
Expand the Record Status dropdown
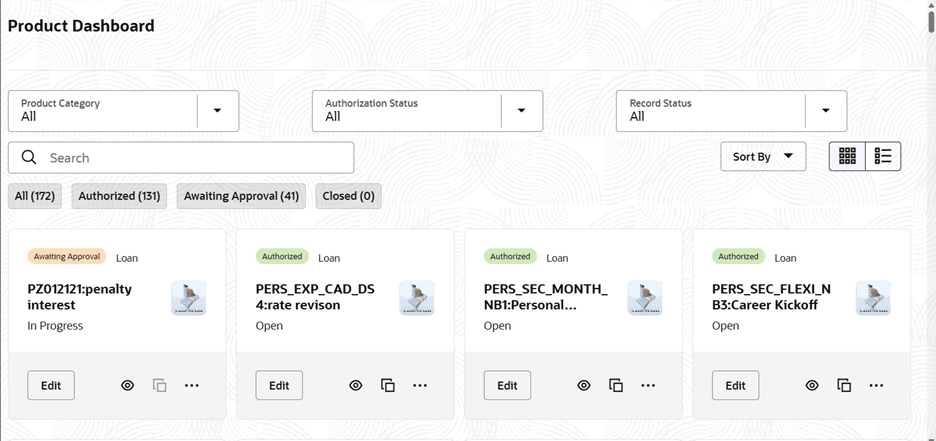pos(825,110)
